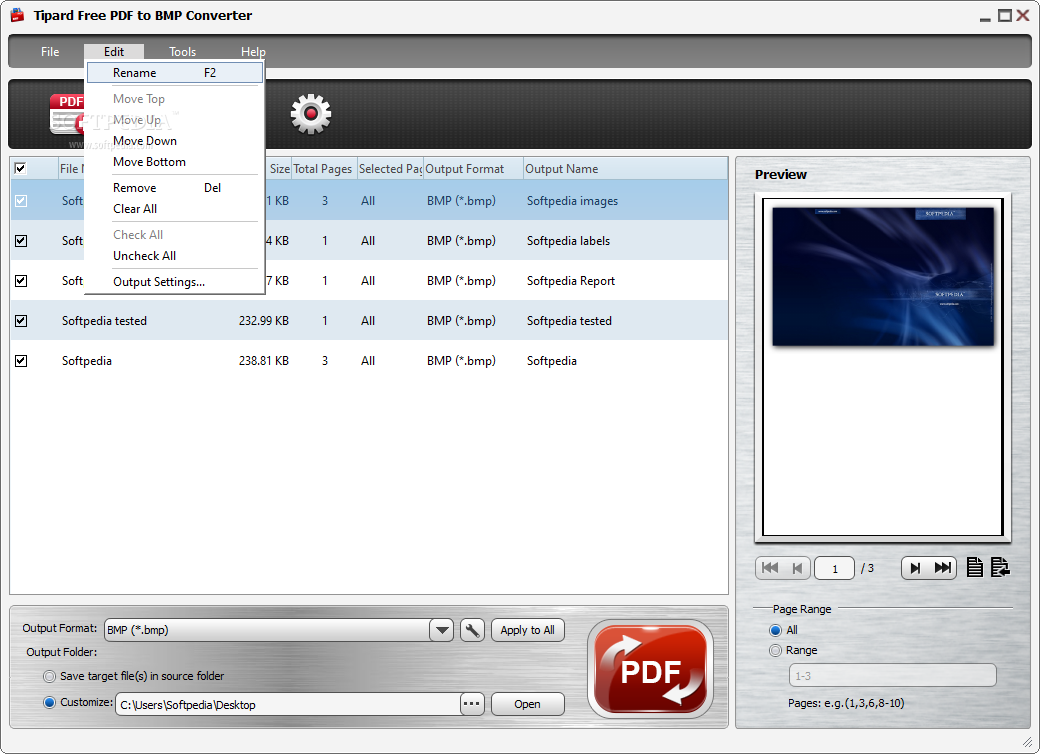Screen dimensions: 1040x754
Task: Go to next preview page
Action: pos(915,568)
